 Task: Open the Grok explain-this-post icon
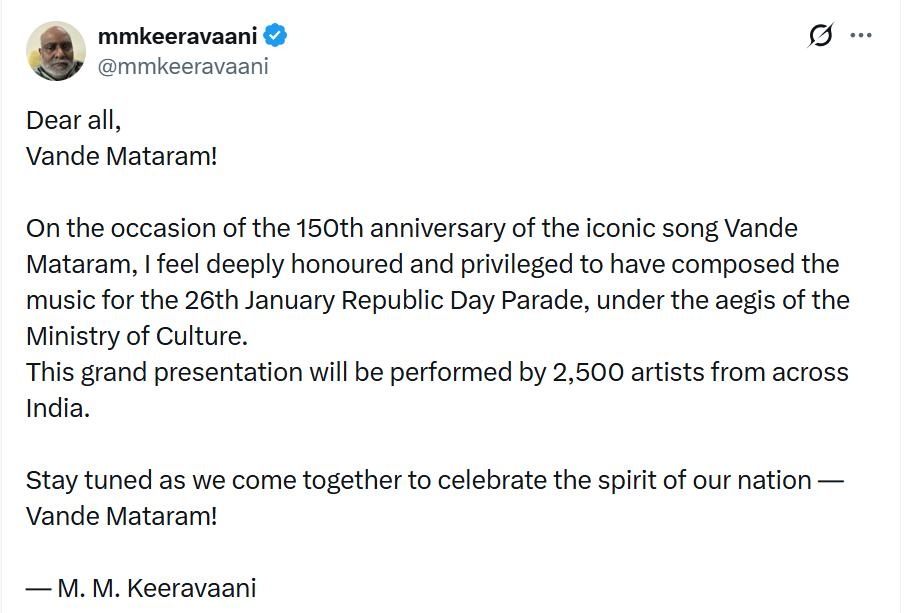click(820, 36)
